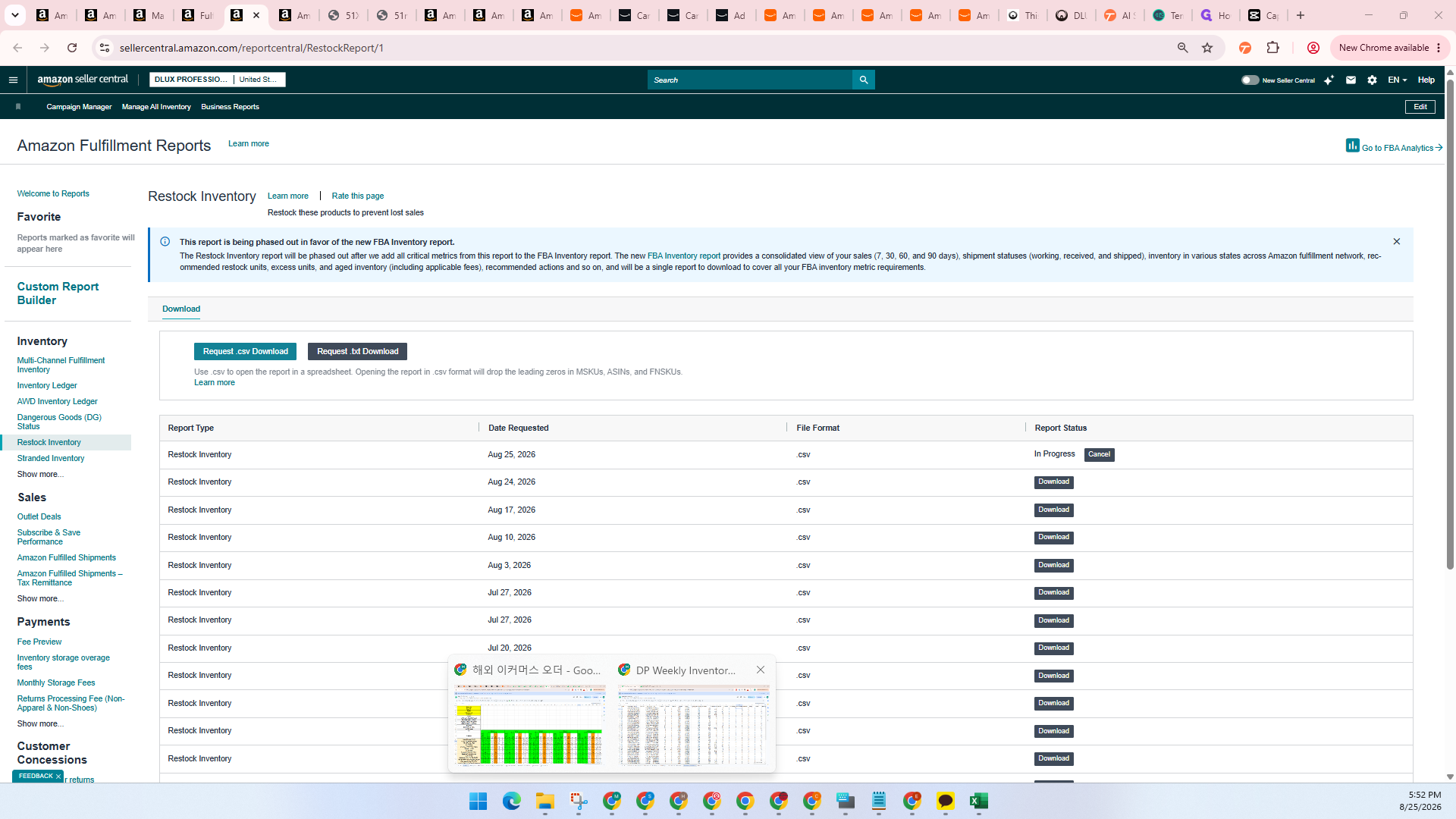Reload the page
The image size is (1456, 819).
tap(72, 48)
